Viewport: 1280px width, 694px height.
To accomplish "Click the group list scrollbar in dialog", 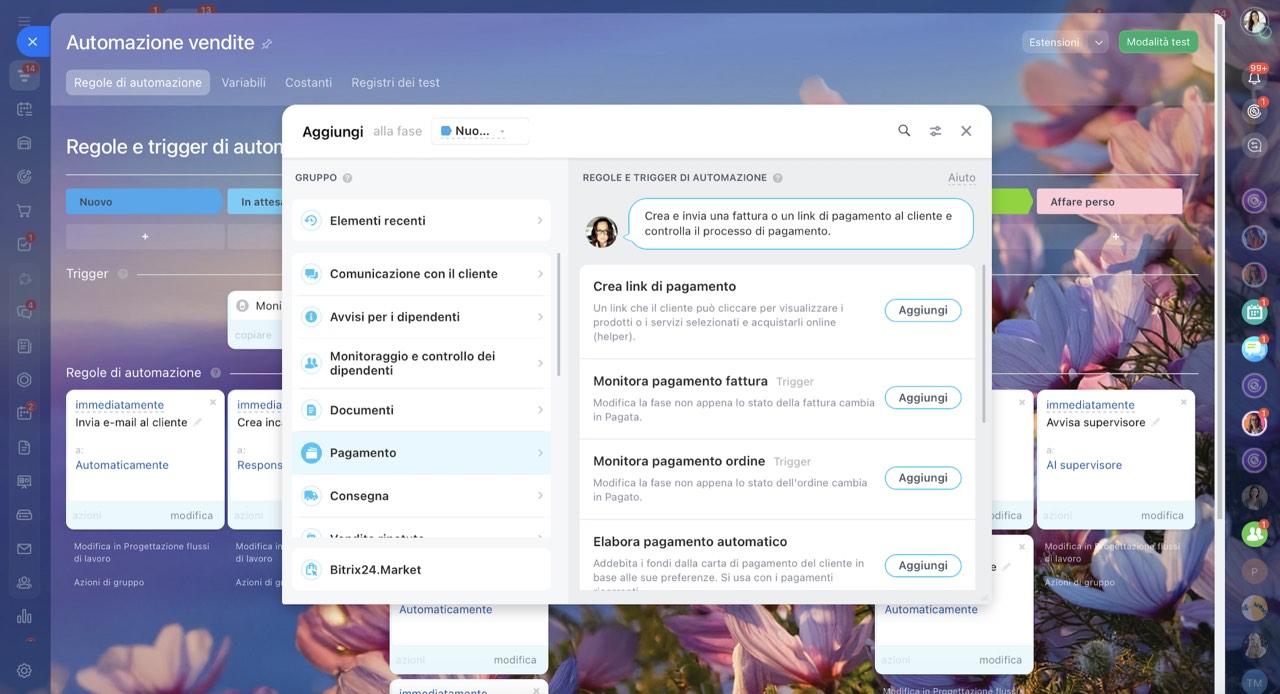I will (559, 314).
